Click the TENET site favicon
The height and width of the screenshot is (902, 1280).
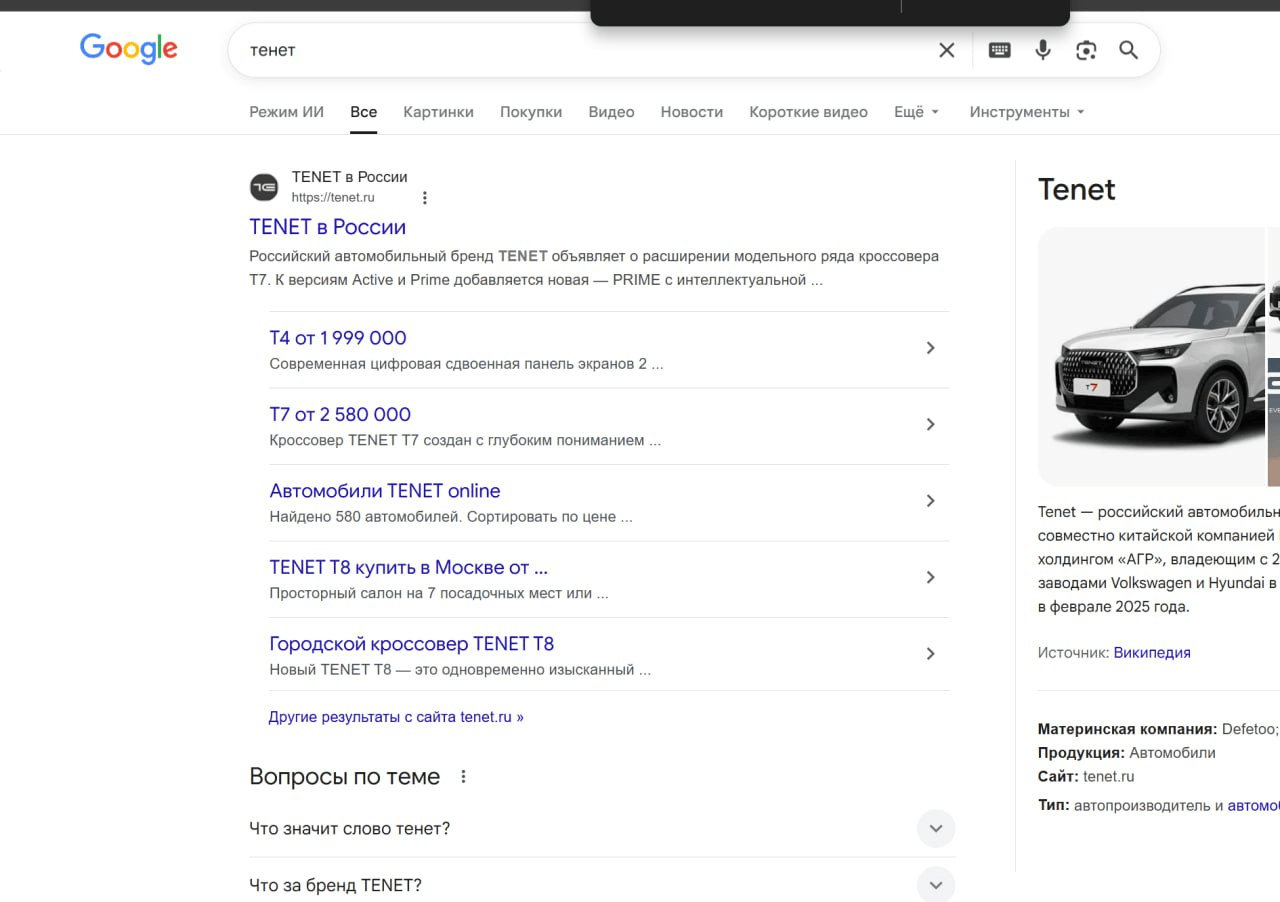264,187
